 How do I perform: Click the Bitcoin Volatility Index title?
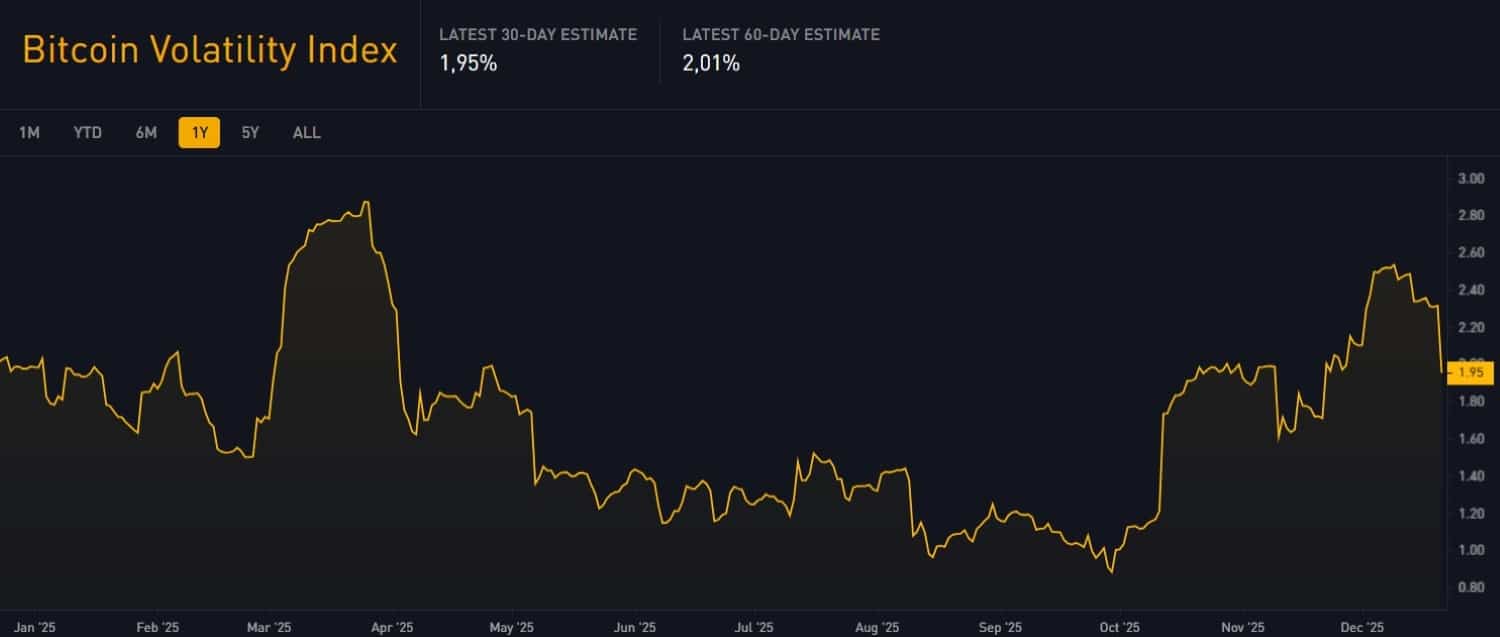tap(208, 49)
